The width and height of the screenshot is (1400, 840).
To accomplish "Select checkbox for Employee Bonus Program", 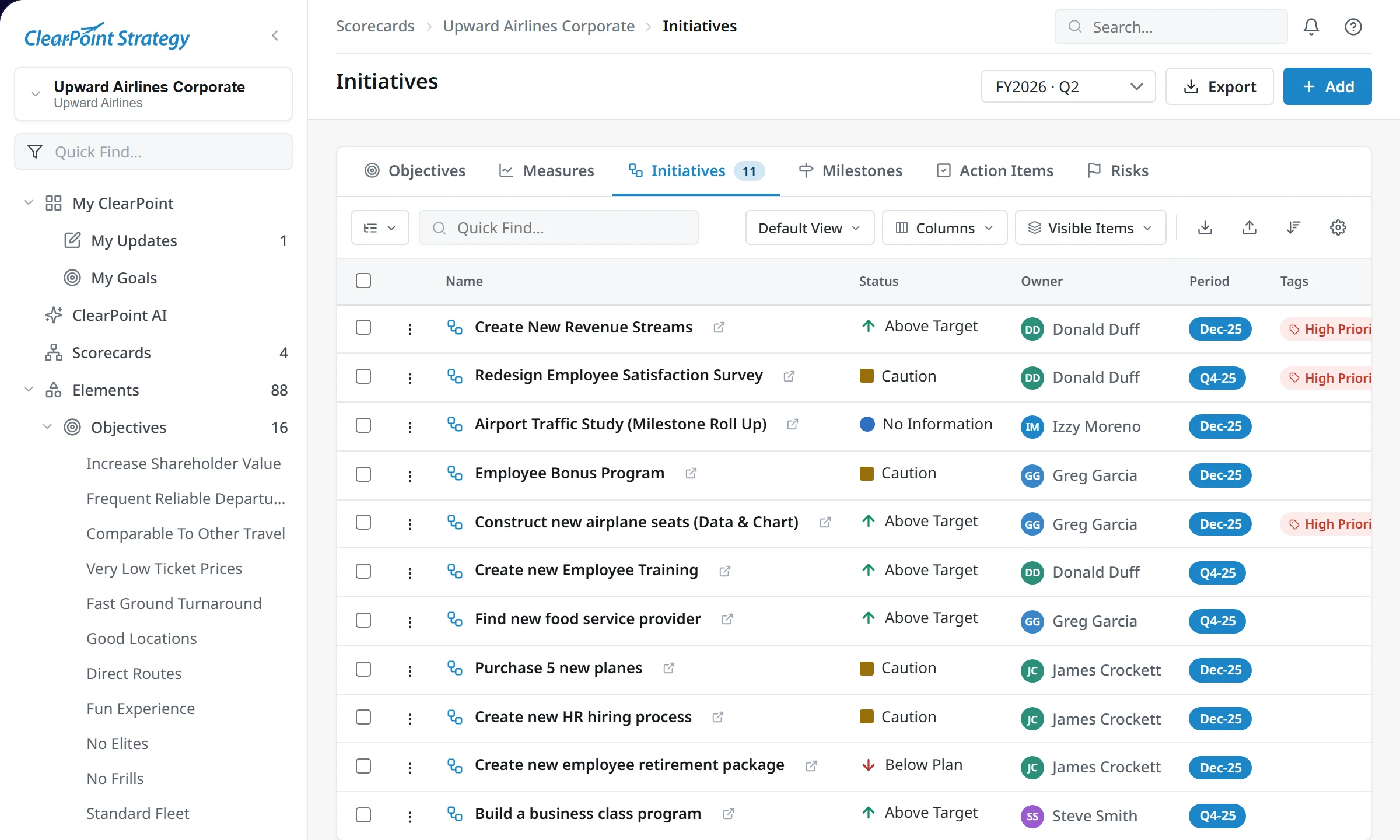I will tap(363, 474).
